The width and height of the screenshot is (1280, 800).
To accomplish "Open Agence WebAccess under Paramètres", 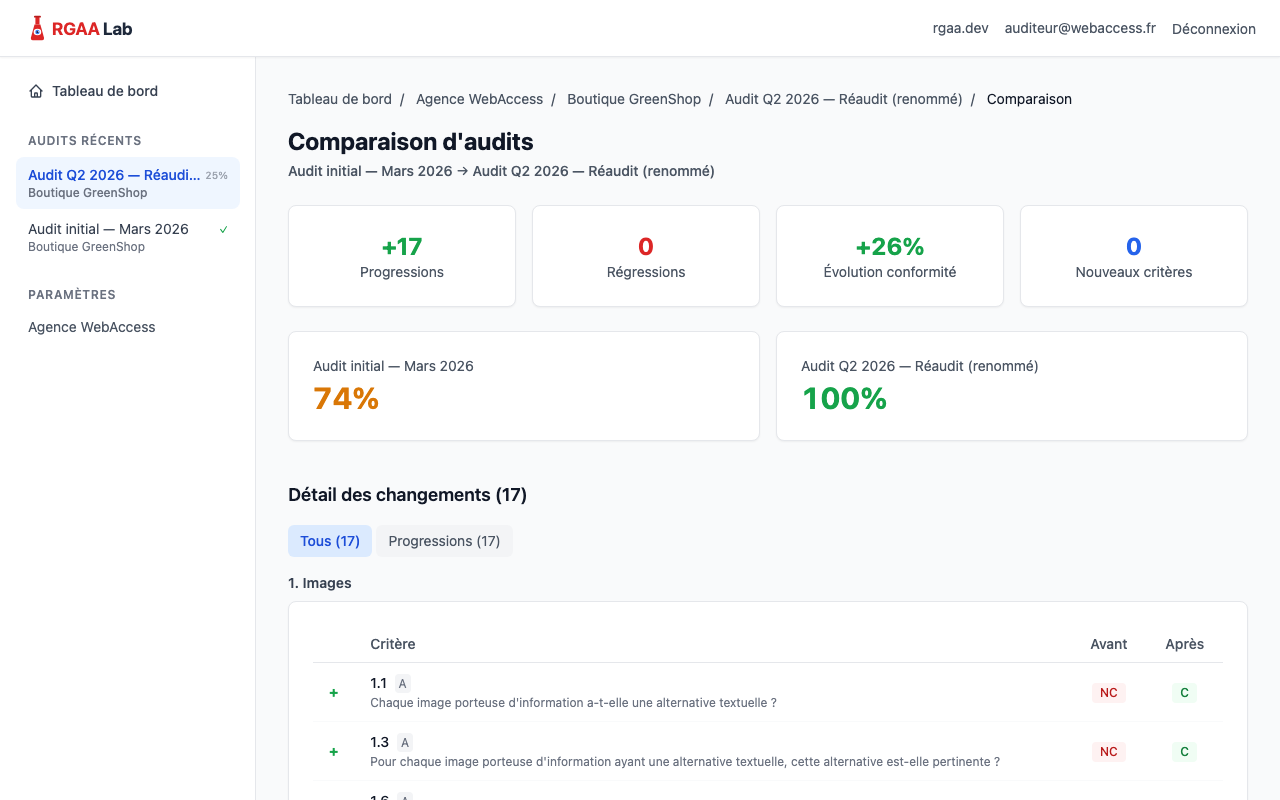I will pos(91,327).
